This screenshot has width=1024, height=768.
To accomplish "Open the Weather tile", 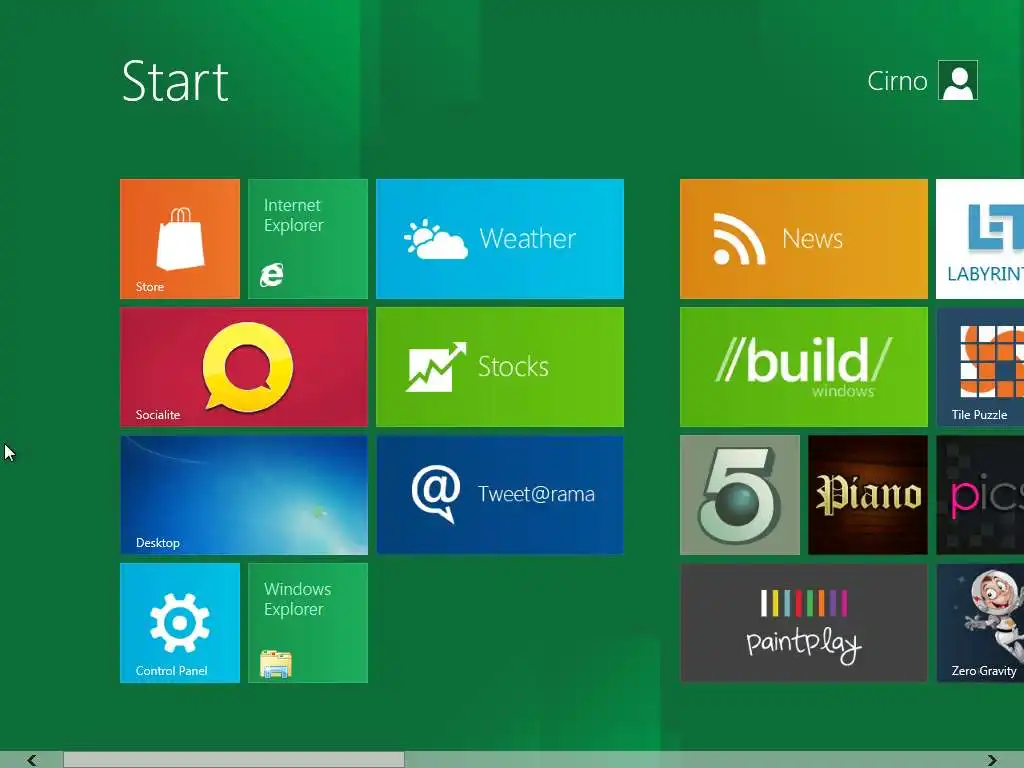I will tap(500, 239).
